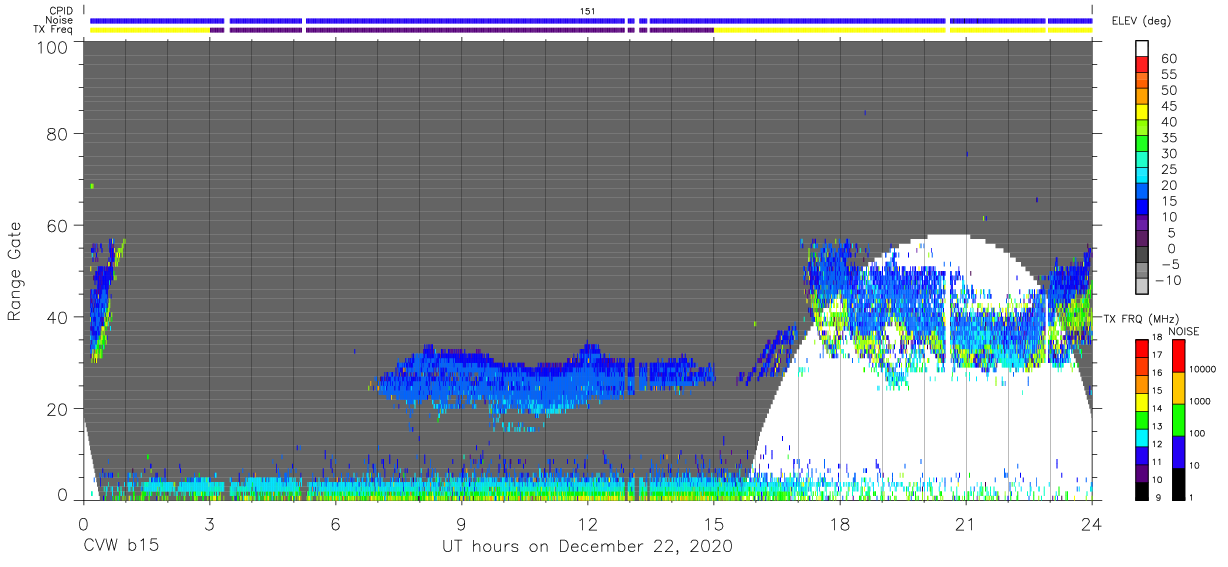1228x567 pixels.
Task: Click the elevation legend value 60
Action: coord(1168,59)
